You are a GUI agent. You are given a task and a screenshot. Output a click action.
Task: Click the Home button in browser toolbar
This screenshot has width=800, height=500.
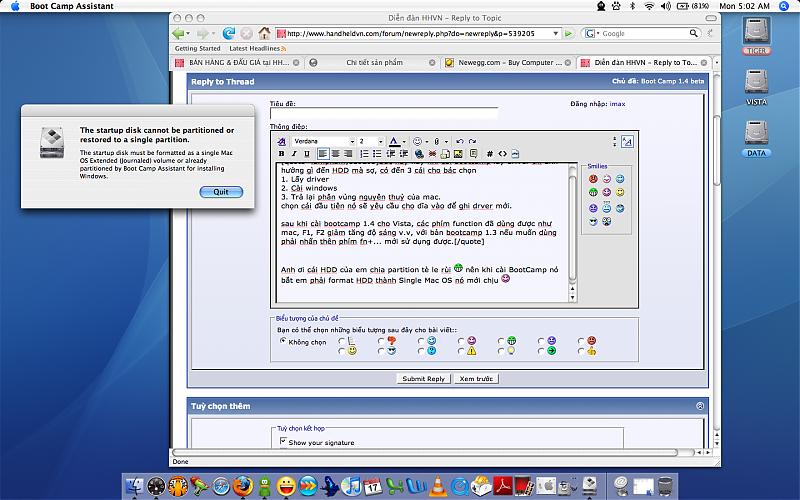(264, 33)
